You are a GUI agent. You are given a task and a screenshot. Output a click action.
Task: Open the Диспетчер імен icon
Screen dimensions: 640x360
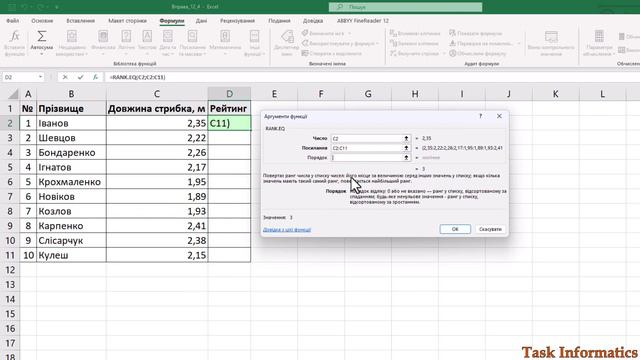[287, 36]
